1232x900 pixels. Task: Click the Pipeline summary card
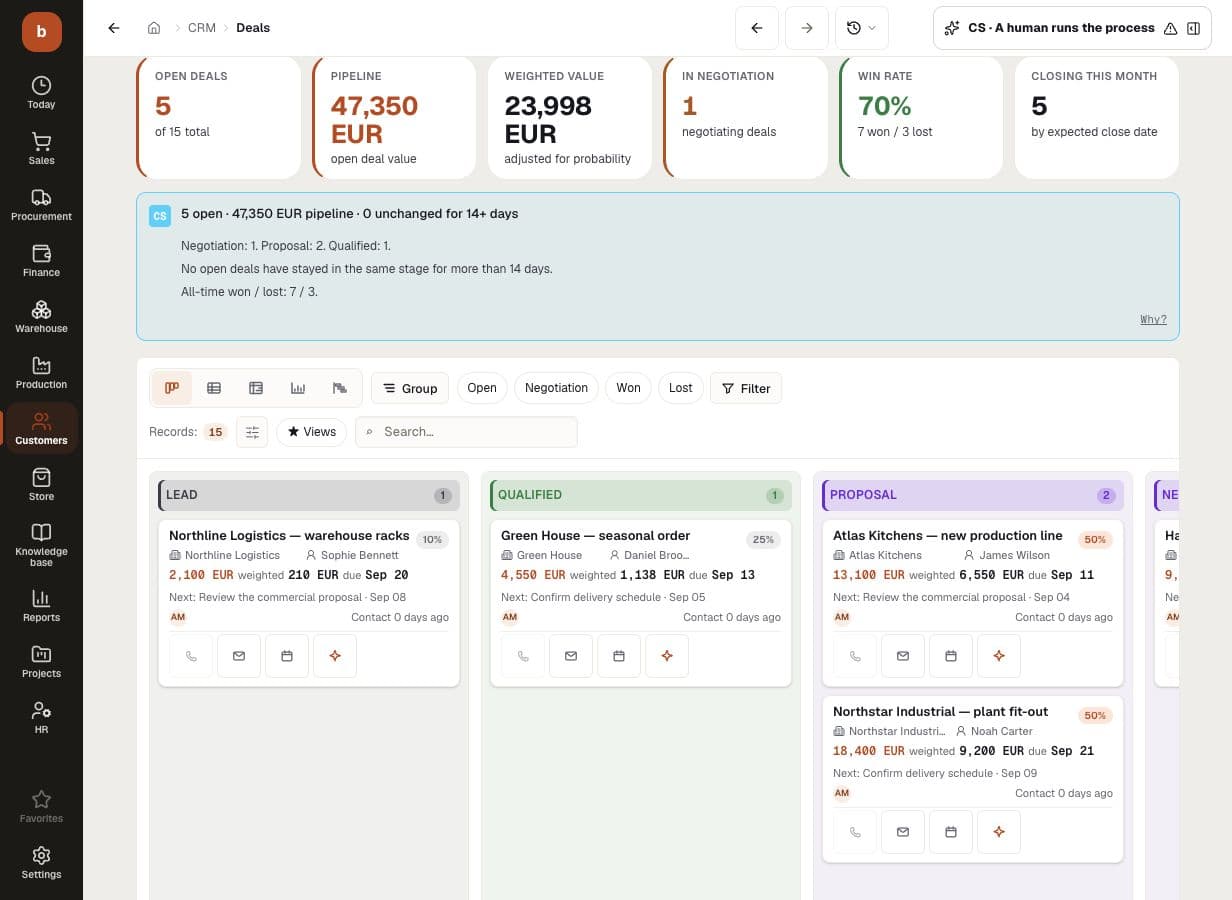tap(394, 117)
